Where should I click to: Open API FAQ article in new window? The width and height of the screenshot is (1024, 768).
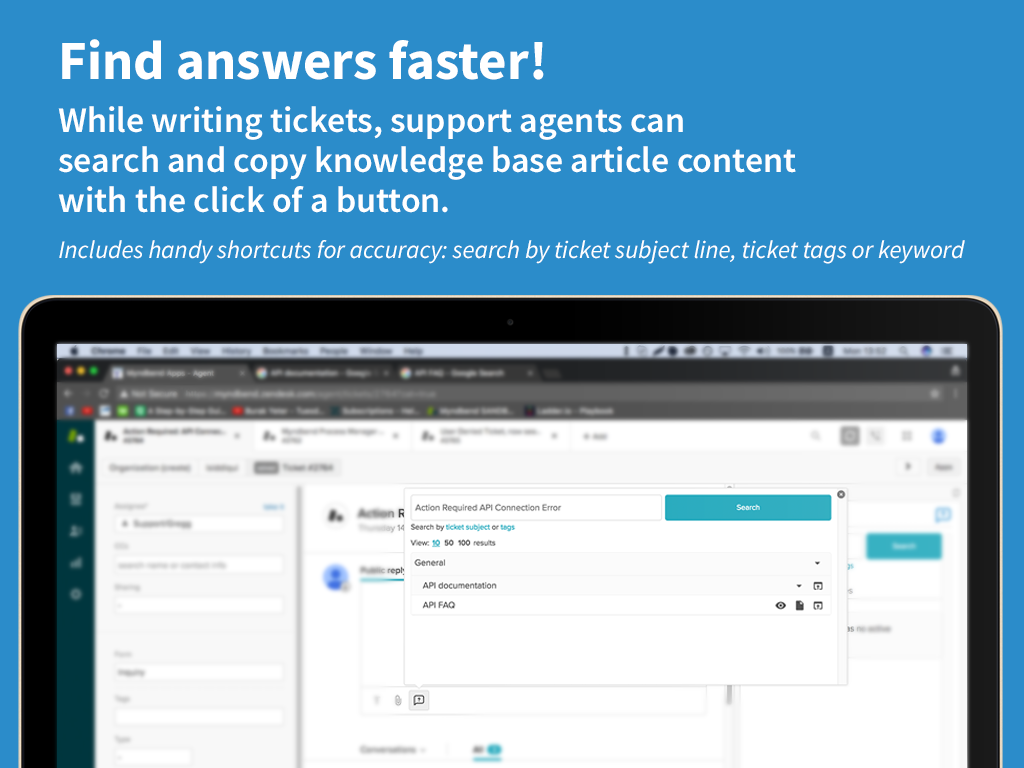point(818,605)
